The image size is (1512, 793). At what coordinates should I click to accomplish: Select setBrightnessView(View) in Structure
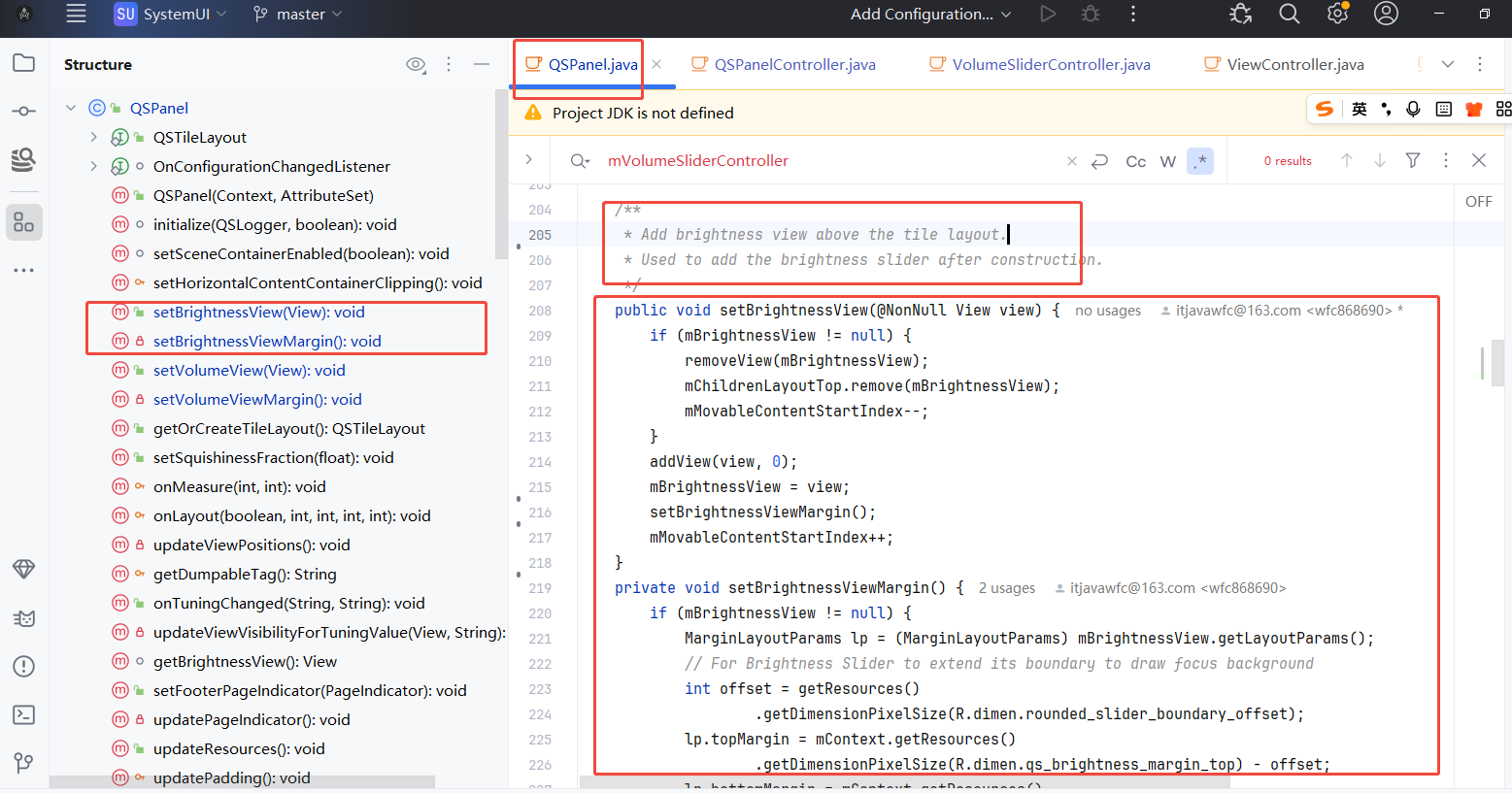coord(259,312)
